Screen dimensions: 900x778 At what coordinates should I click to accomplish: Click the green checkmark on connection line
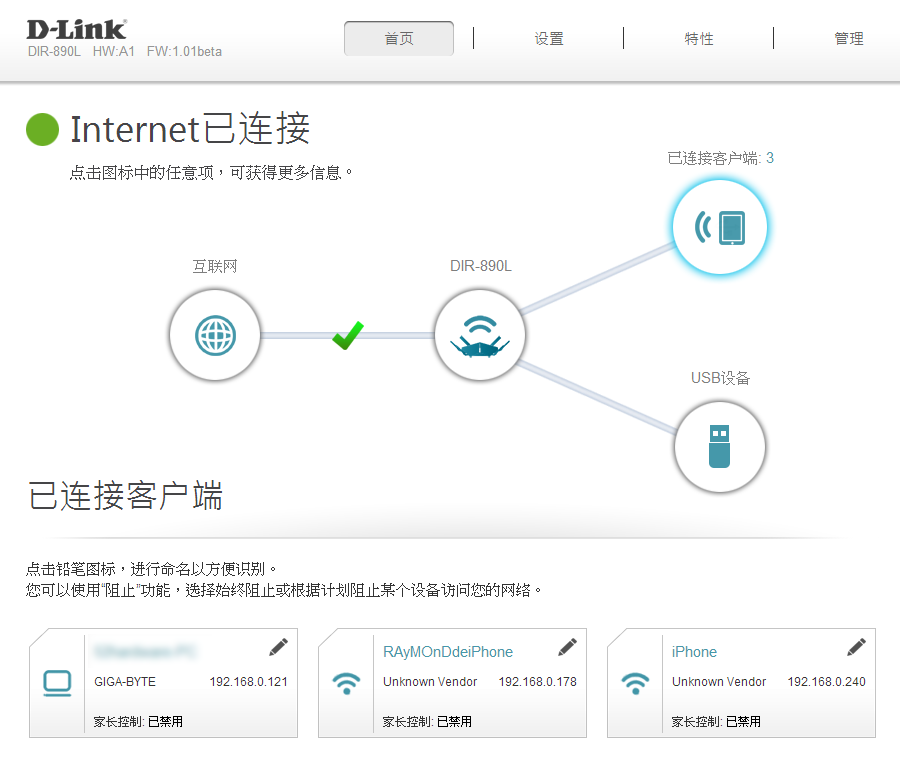coord(348,335)
